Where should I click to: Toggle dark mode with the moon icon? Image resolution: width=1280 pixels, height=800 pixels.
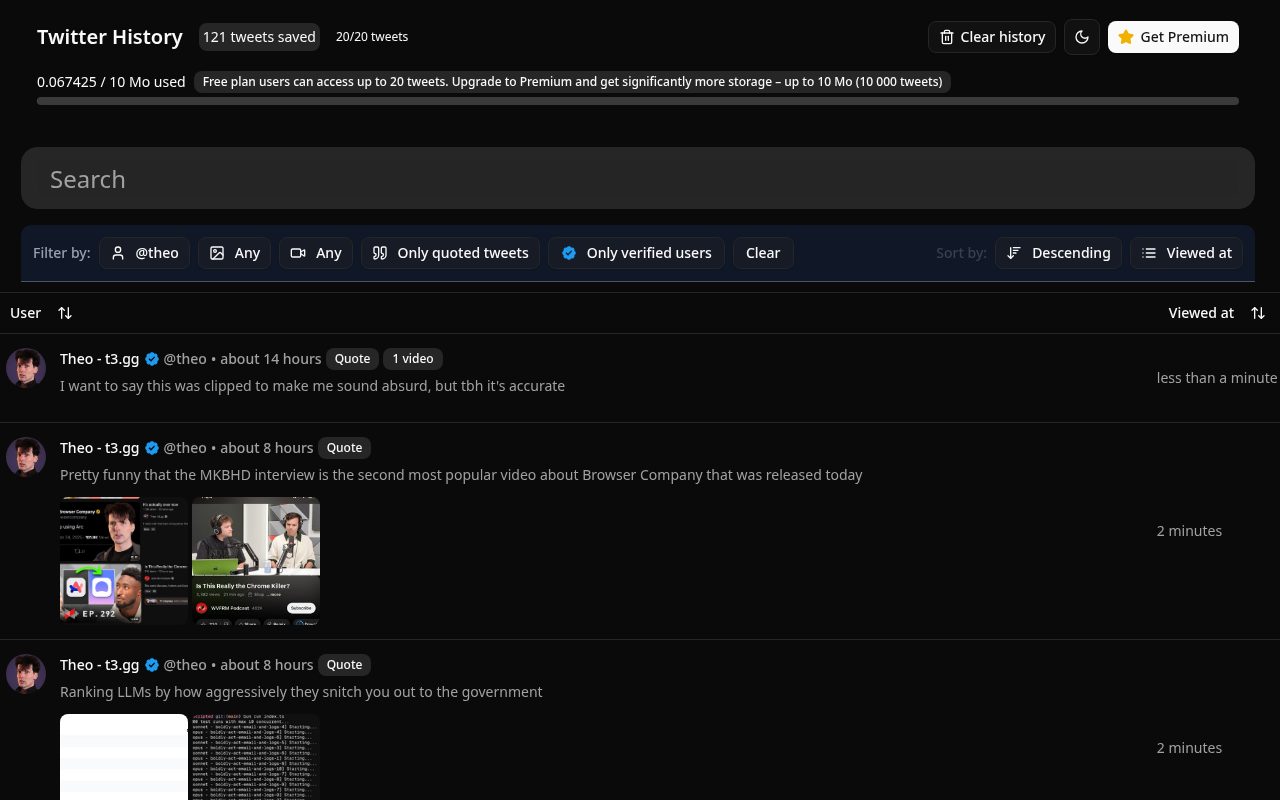pyautogui.click(x=1082, y=37)
